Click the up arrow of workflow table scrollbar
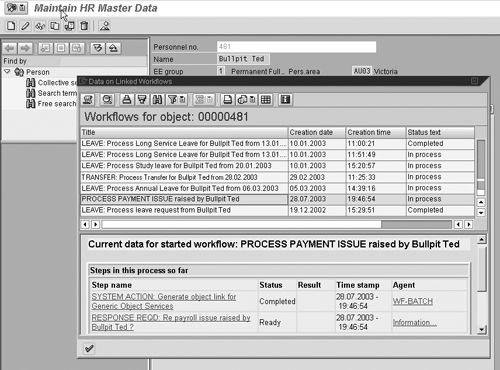This screenshot has height=370, width=500. click(x=481, y=202)
